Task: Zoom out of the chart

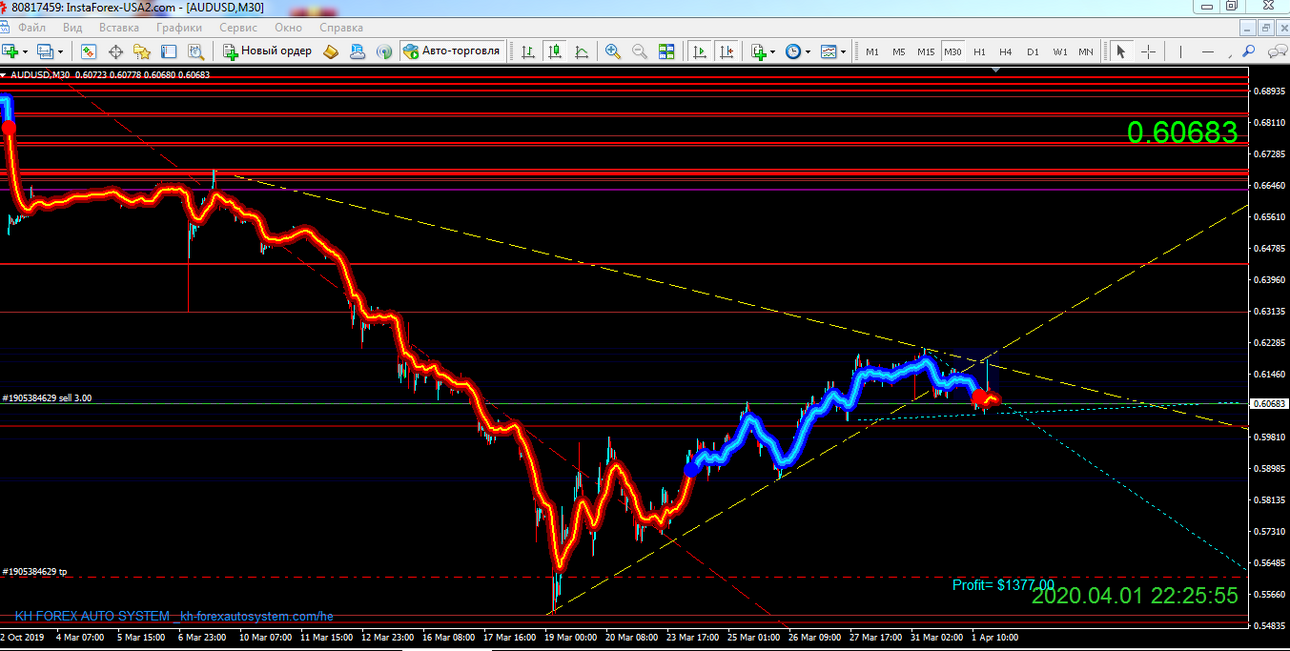Action: 640,51
